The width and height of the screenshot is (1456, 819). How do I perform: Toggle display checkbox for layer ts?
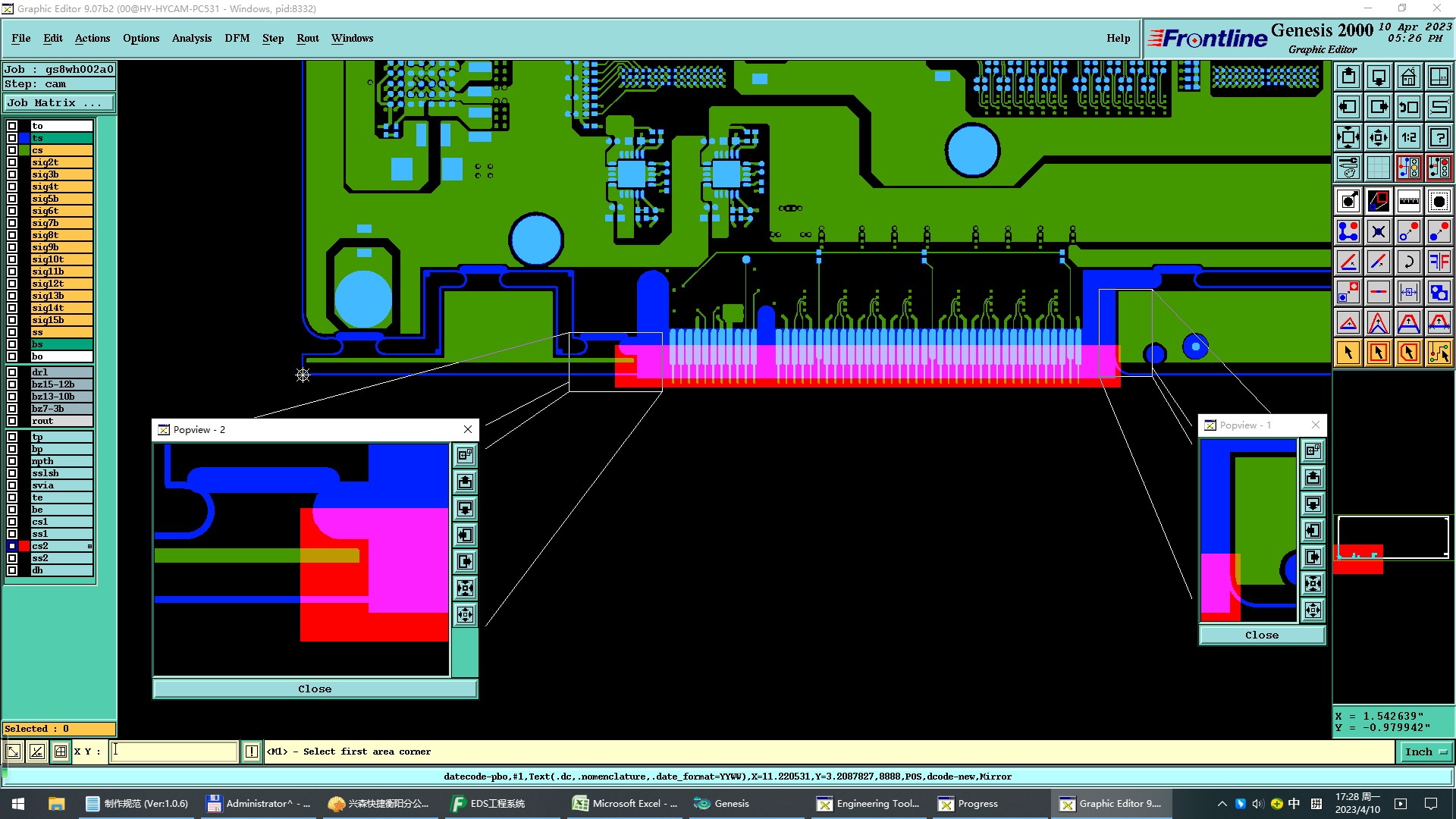pyautogui.click(x=12, y=138)
